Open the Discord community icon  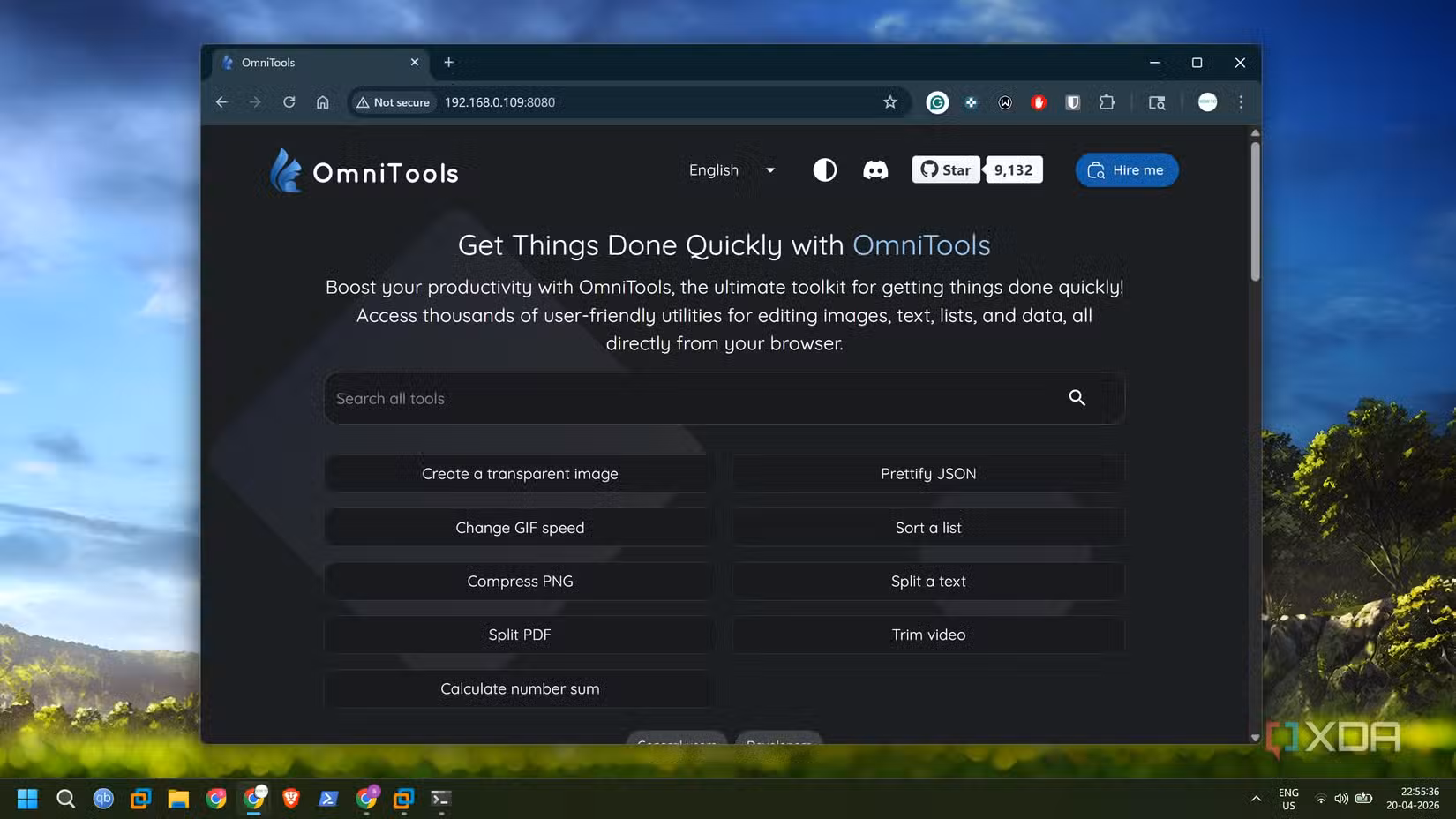875,170
